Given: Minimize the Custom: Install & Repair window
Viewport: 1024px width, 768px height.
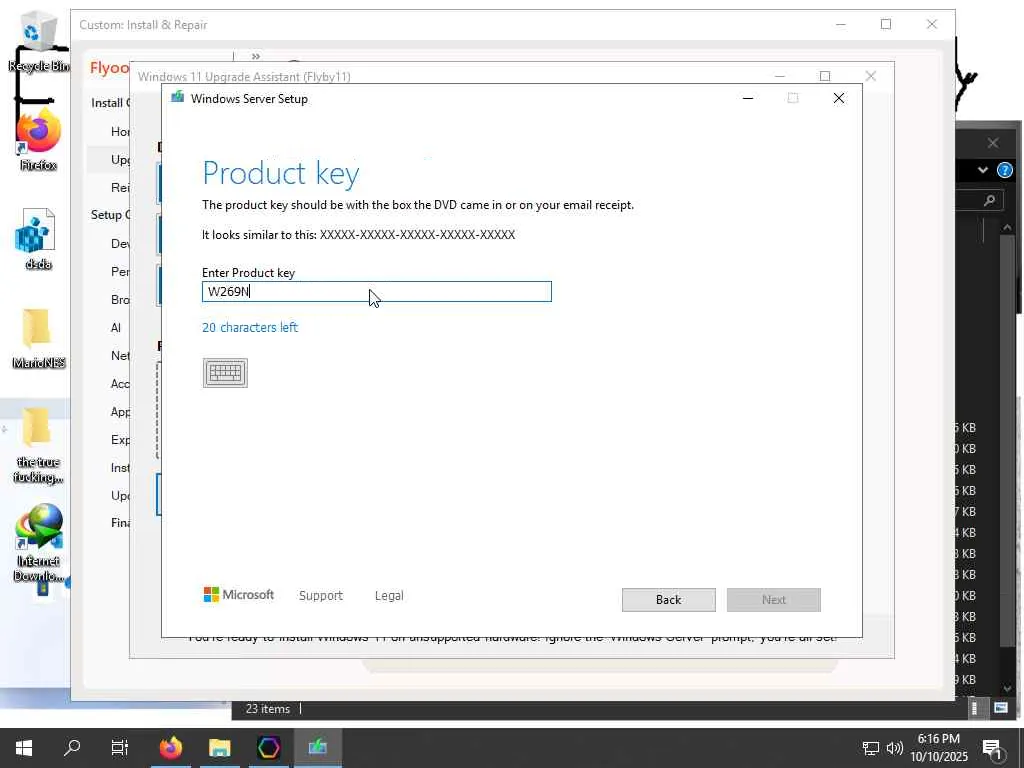Looking at the screenshot, I should click(x=840, y=24).
